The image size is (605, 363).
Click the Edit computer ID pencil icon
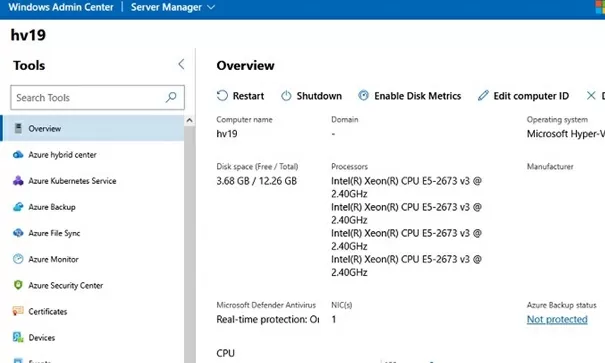483,95
